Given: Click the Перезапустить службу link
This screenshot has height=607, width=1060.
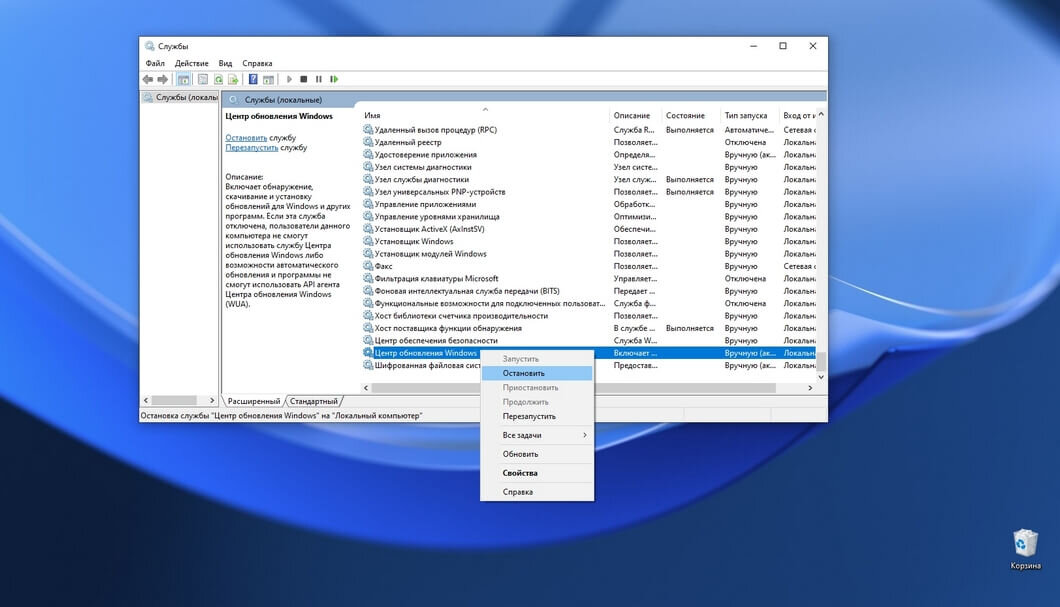Looking at the screenshot, I should click(x=251, y=147).
